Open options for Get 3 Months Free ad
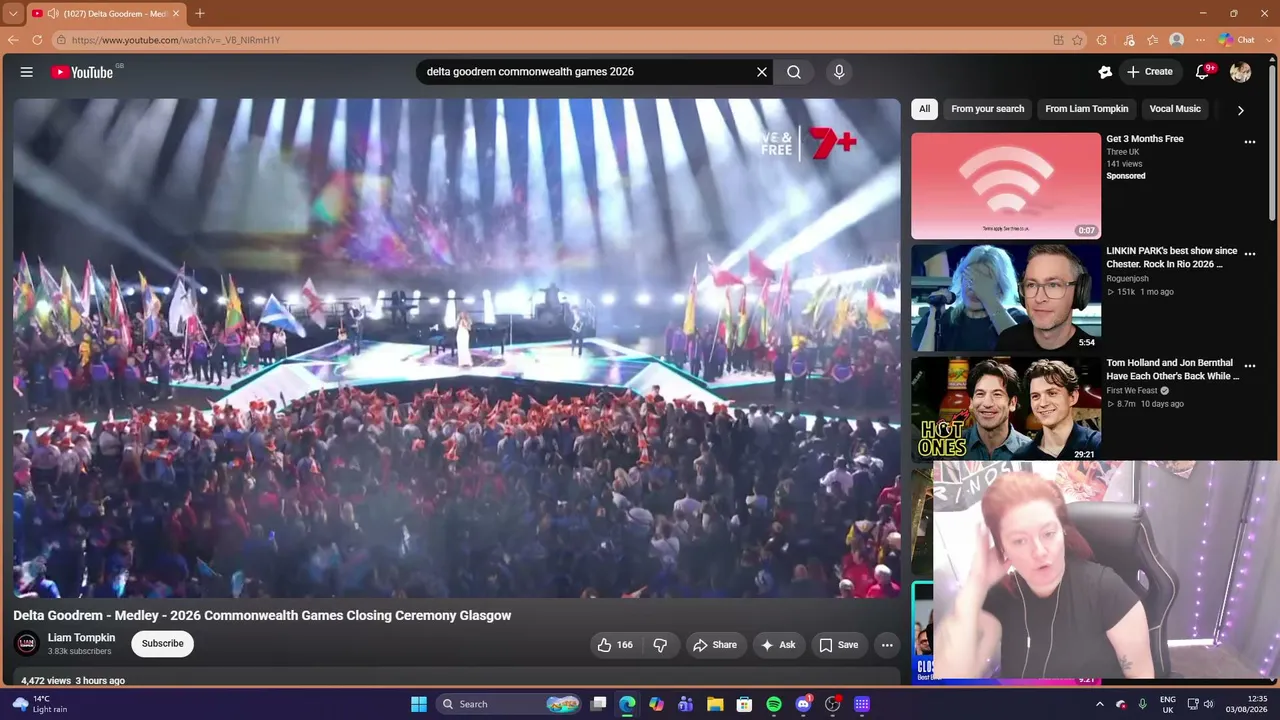Image resolution: width=1280 pixels, height=720 pixels. pyautogui.click(x=1250, y=142)
